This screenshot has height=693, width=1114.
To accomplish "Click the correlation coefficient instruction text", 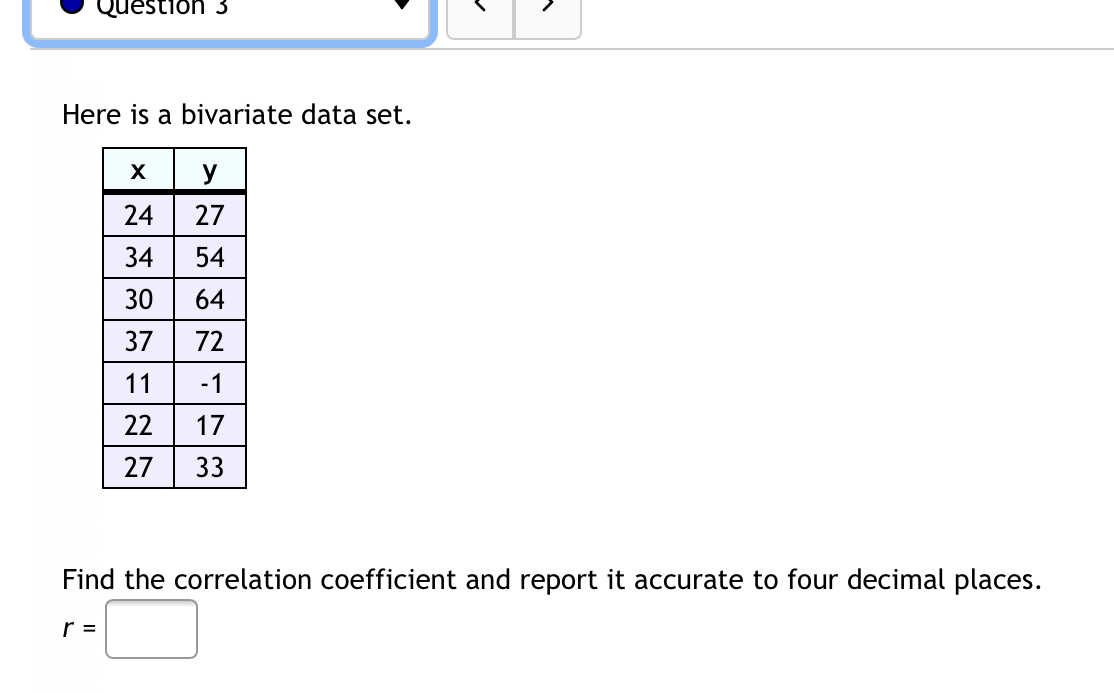I will 552,580.
